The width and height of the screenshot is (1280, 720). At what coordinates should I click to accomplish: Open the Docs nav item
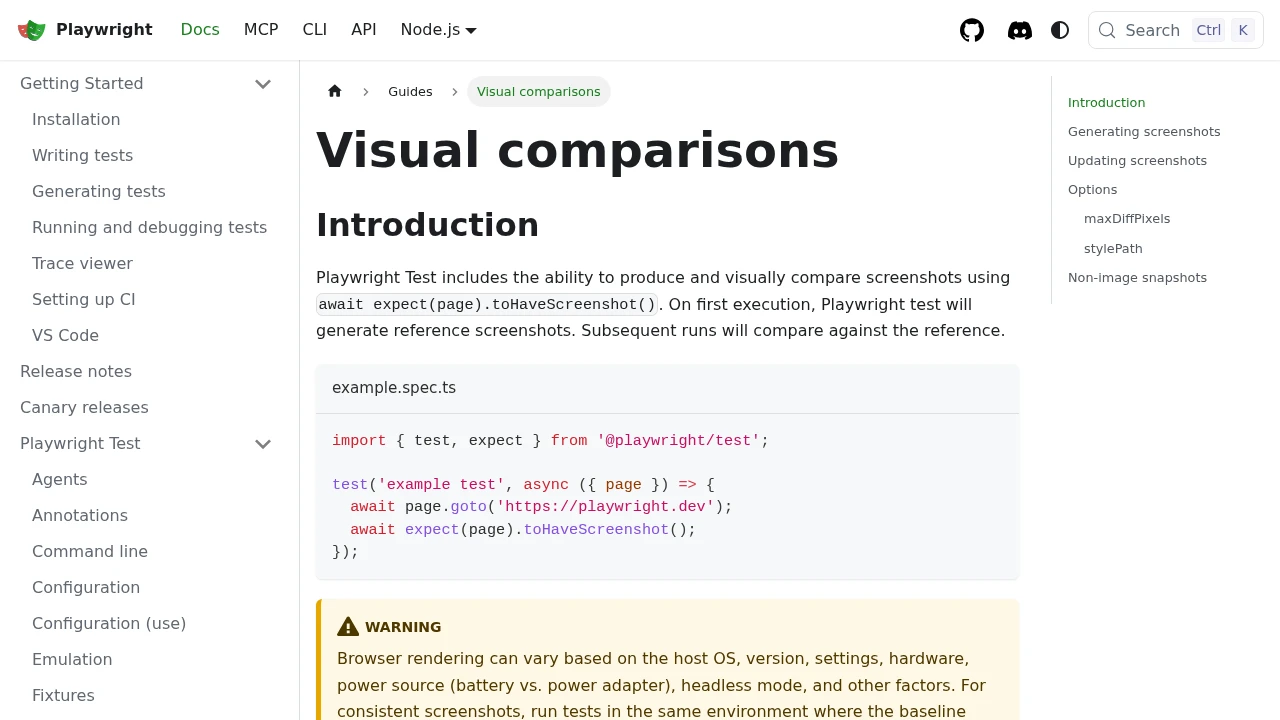pyautogui.click(x=200, y=30)
